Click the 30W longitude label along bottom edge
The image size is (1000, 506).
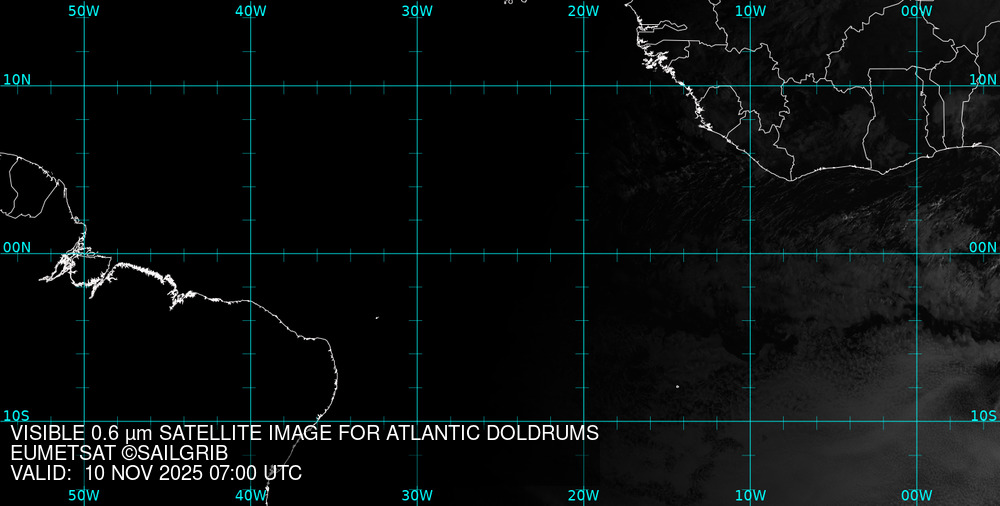tap(416, 495)
